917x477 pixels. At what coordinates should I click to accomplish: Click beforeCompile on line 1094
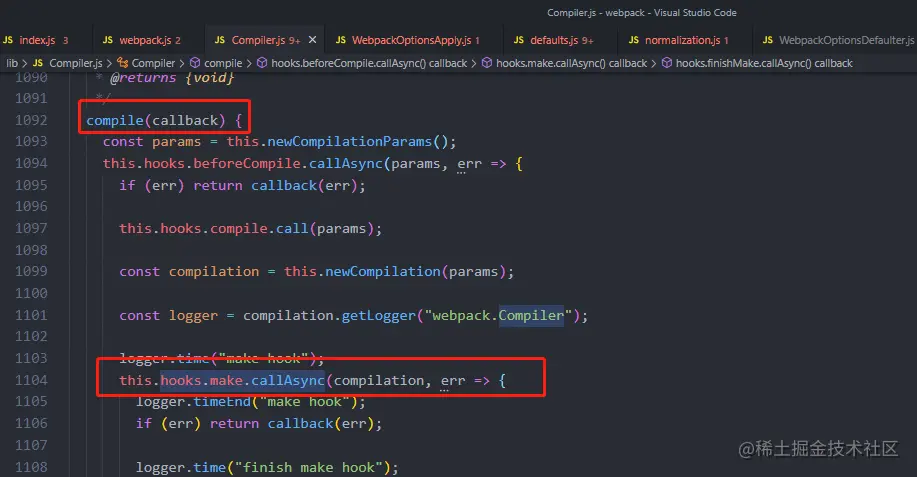pos(246,163)
